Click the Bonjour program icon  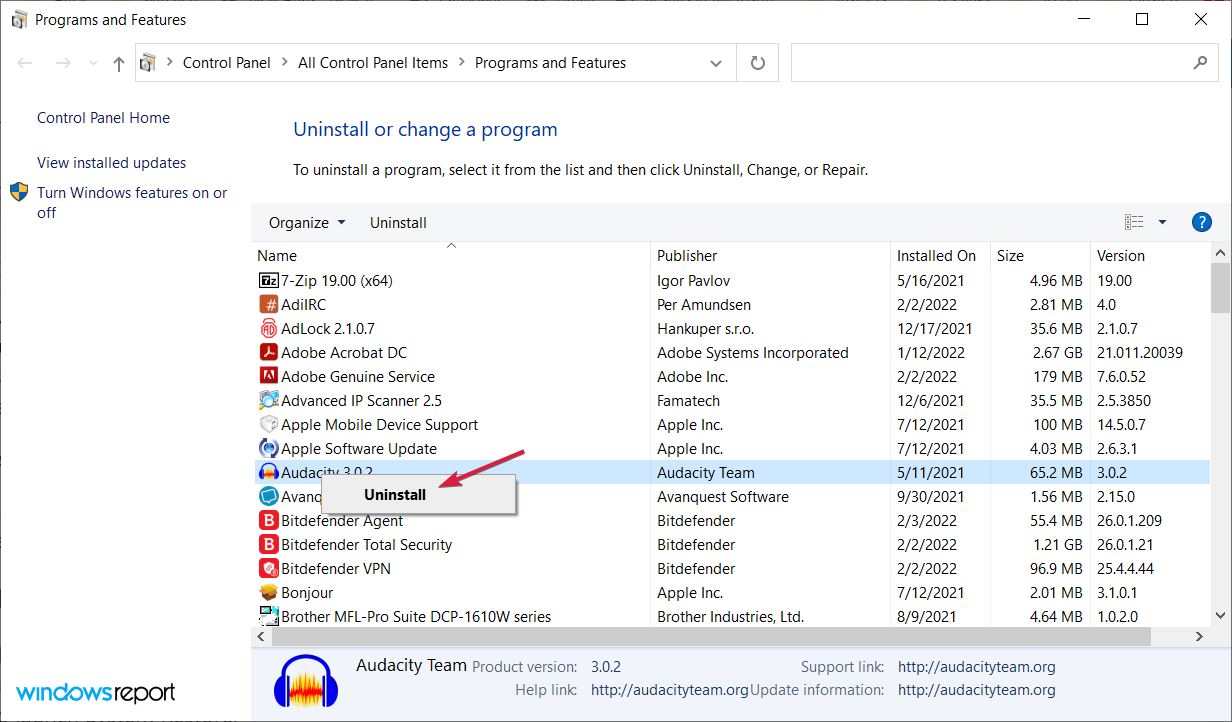pyautogui.click(x=268, y=593)
